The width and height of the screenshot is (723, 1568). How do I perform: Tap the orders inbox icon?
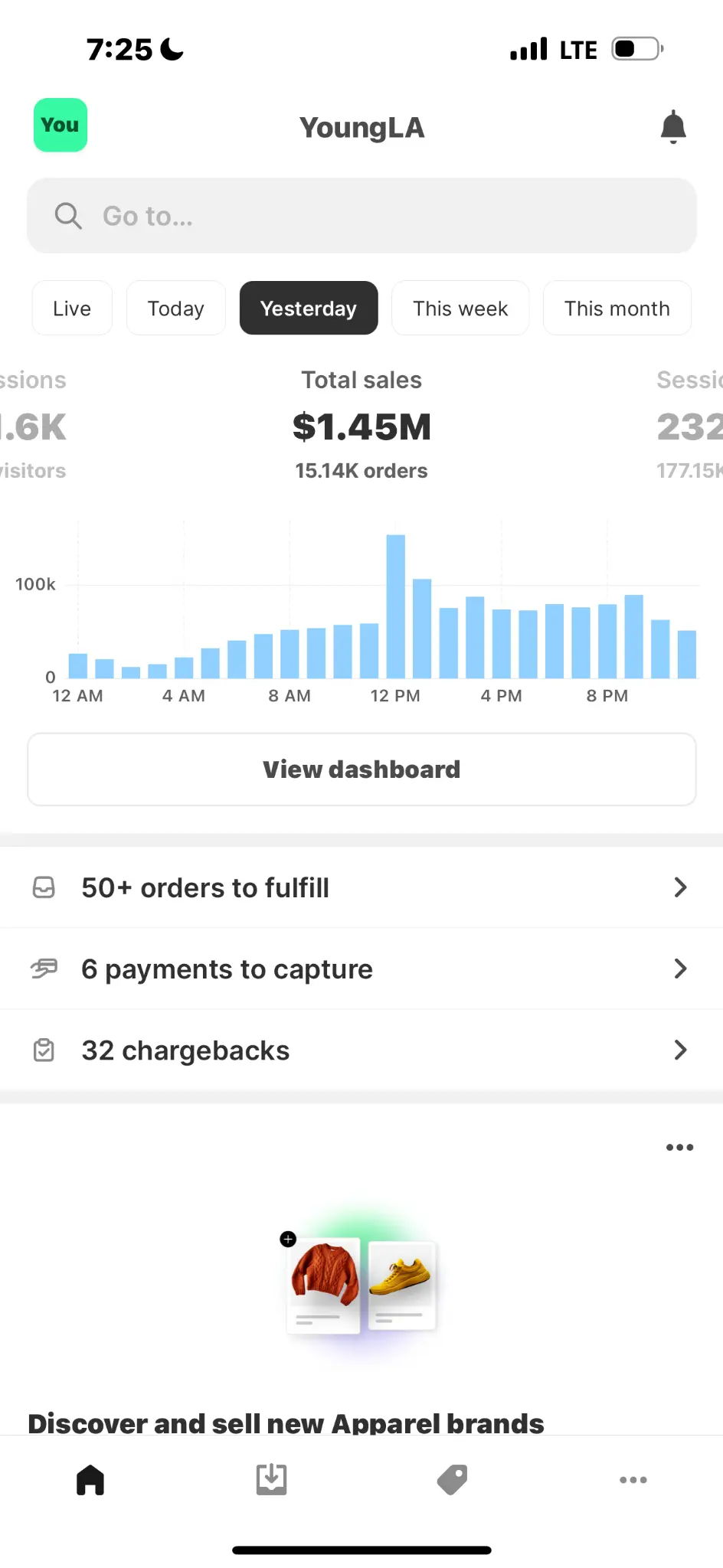(44, 887)
